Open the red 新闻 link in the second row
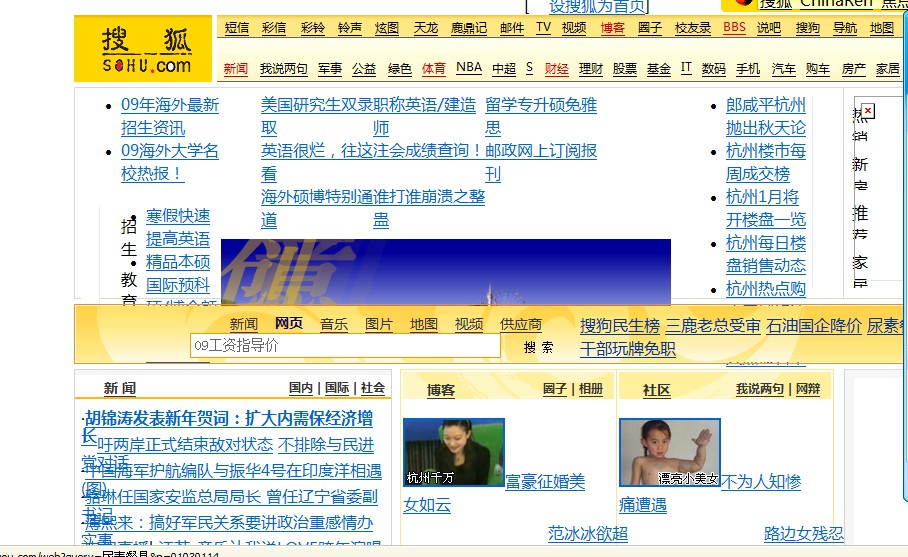Viewport: 908px width, 557px height. click(236, 69)
